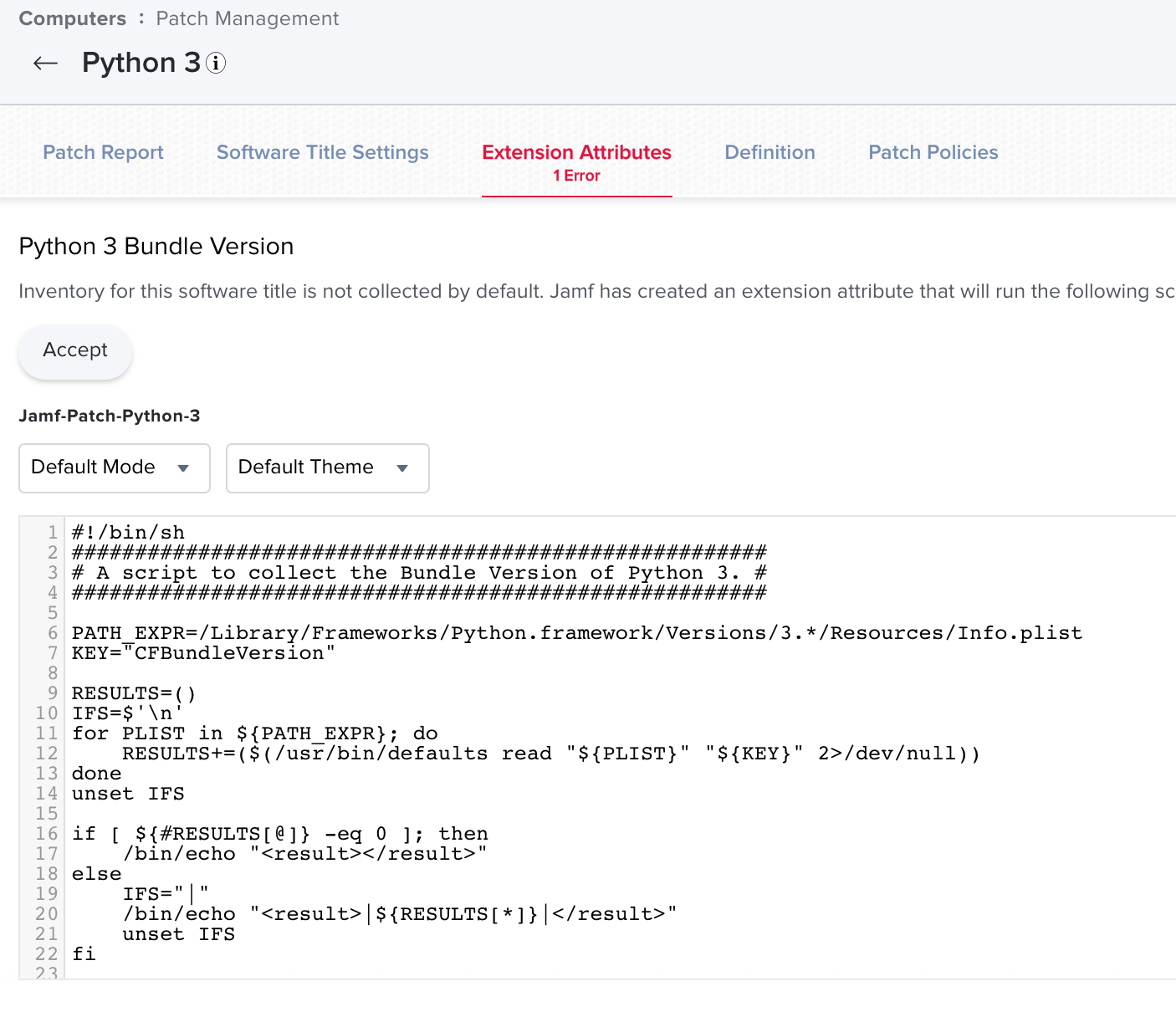Open the Patch Report tab

click(x=103, y=152)
